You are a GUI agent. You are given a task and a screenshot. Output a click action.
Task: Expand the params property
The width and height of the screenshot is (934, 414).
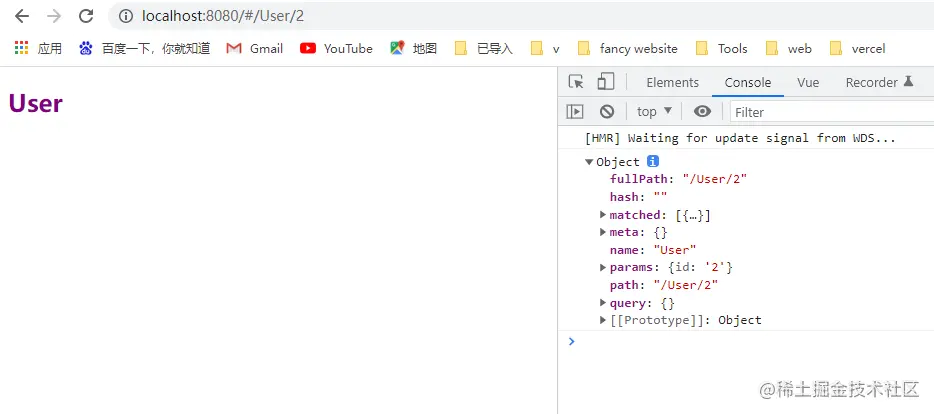[603, 267]
